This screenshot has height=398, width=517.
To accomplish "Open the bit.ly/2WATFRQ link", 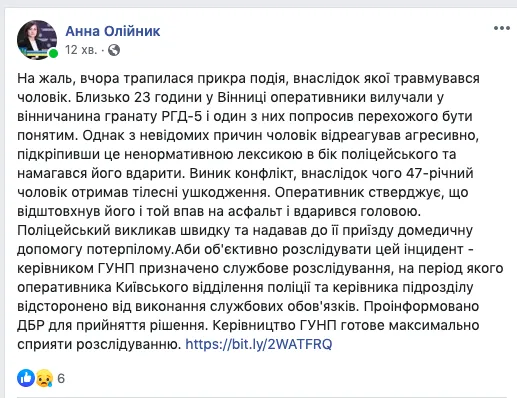I will coord(259,344).
